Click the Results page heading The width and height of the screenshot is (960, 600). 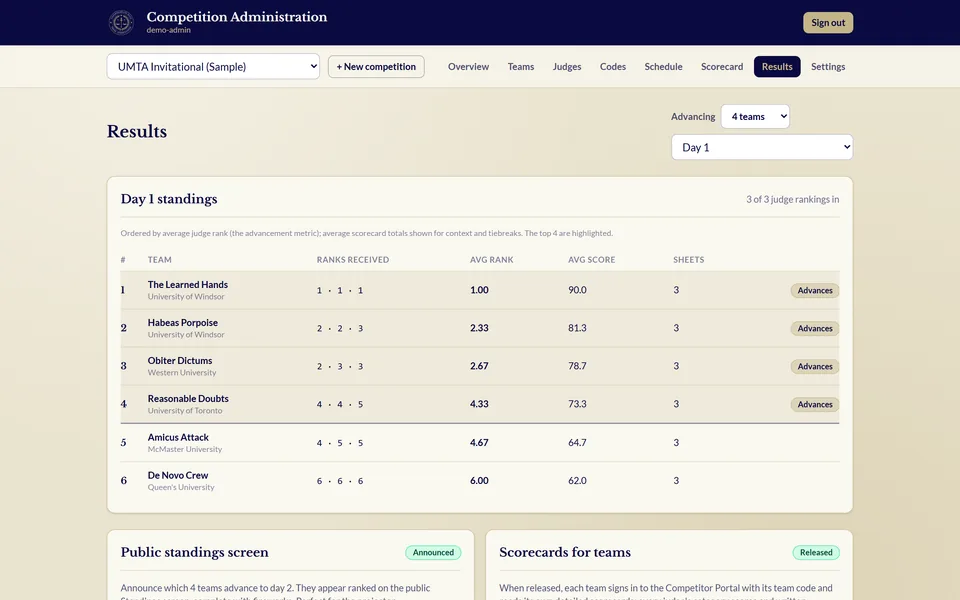pos(137,132)
